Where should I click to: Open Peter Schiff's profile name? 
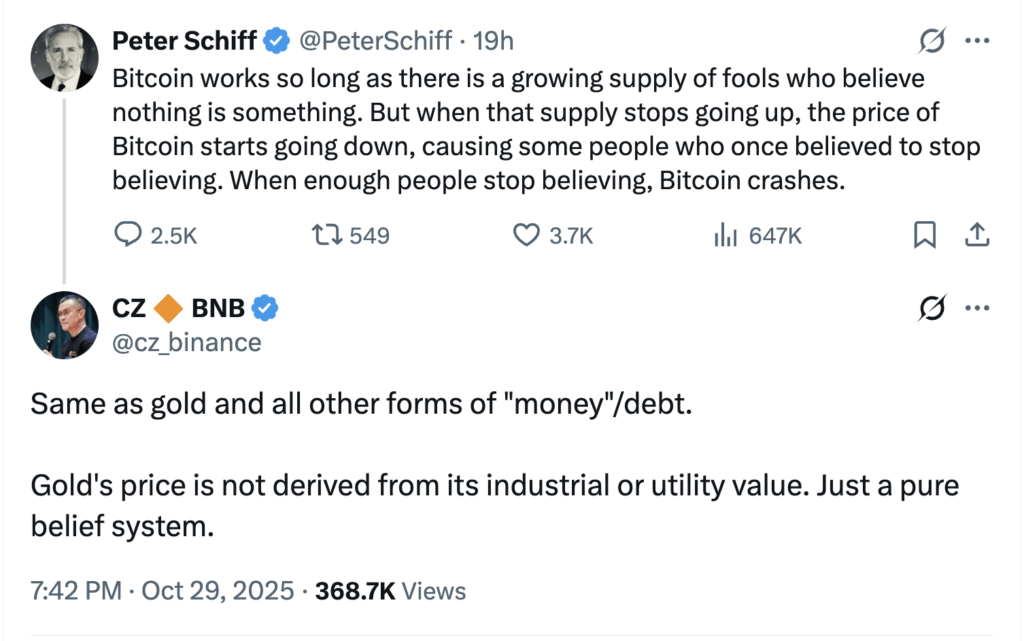pos(184,41)
